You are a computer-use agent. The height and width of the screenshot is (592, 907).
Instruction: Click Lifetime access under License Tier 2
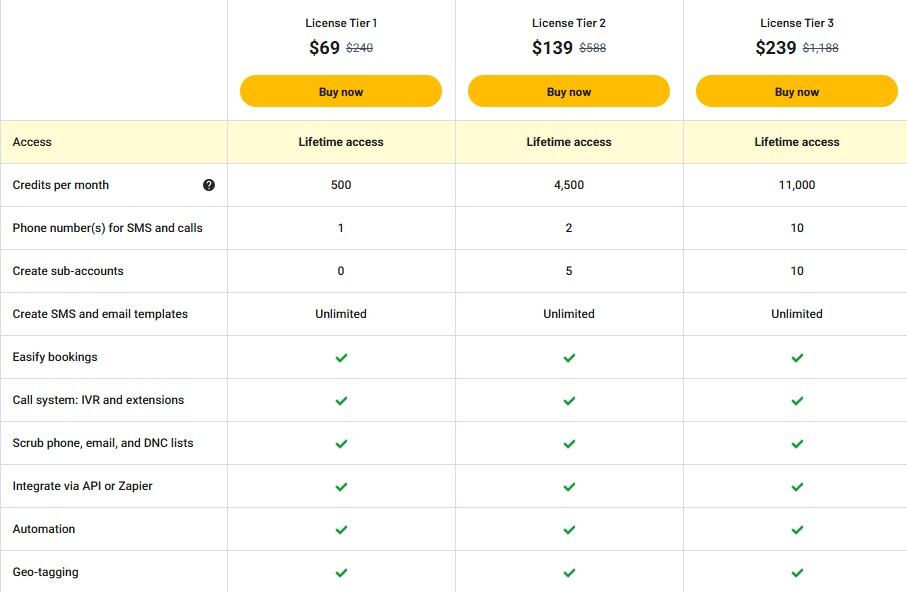coord(569,142)
